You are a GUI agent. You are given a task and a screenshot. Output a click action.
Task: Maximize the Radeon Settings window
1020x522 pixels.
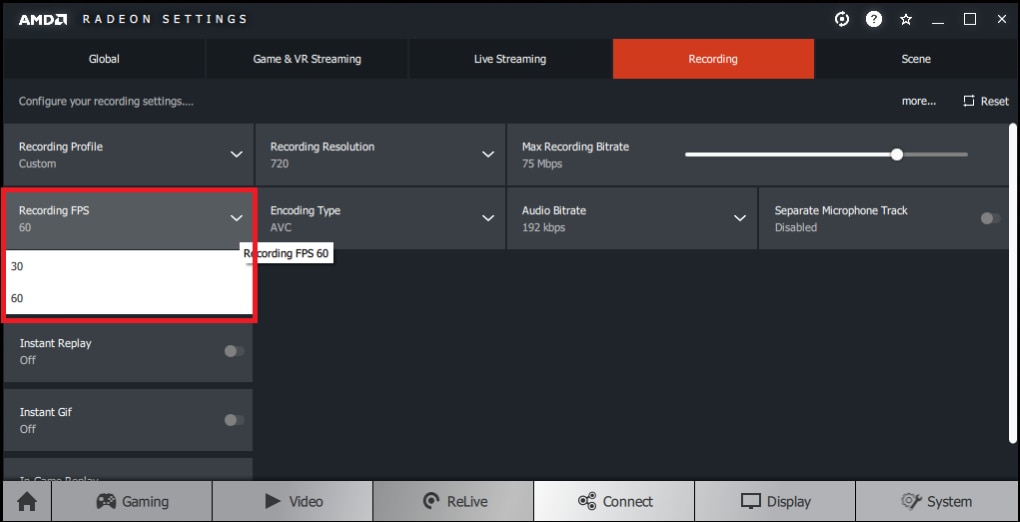click(970, 20)
